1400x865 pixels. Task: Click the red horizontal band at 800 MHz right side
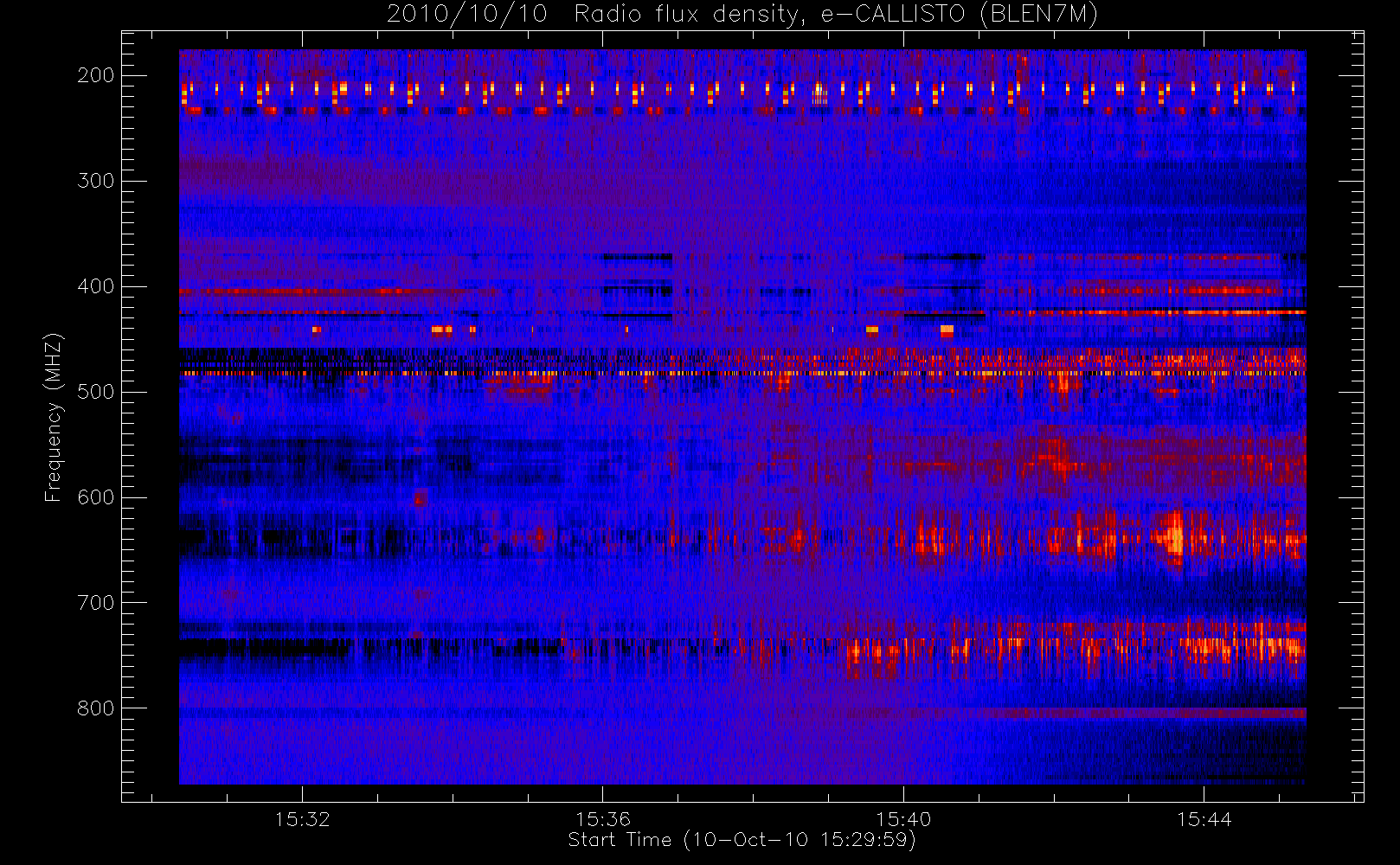(1108, 713)
